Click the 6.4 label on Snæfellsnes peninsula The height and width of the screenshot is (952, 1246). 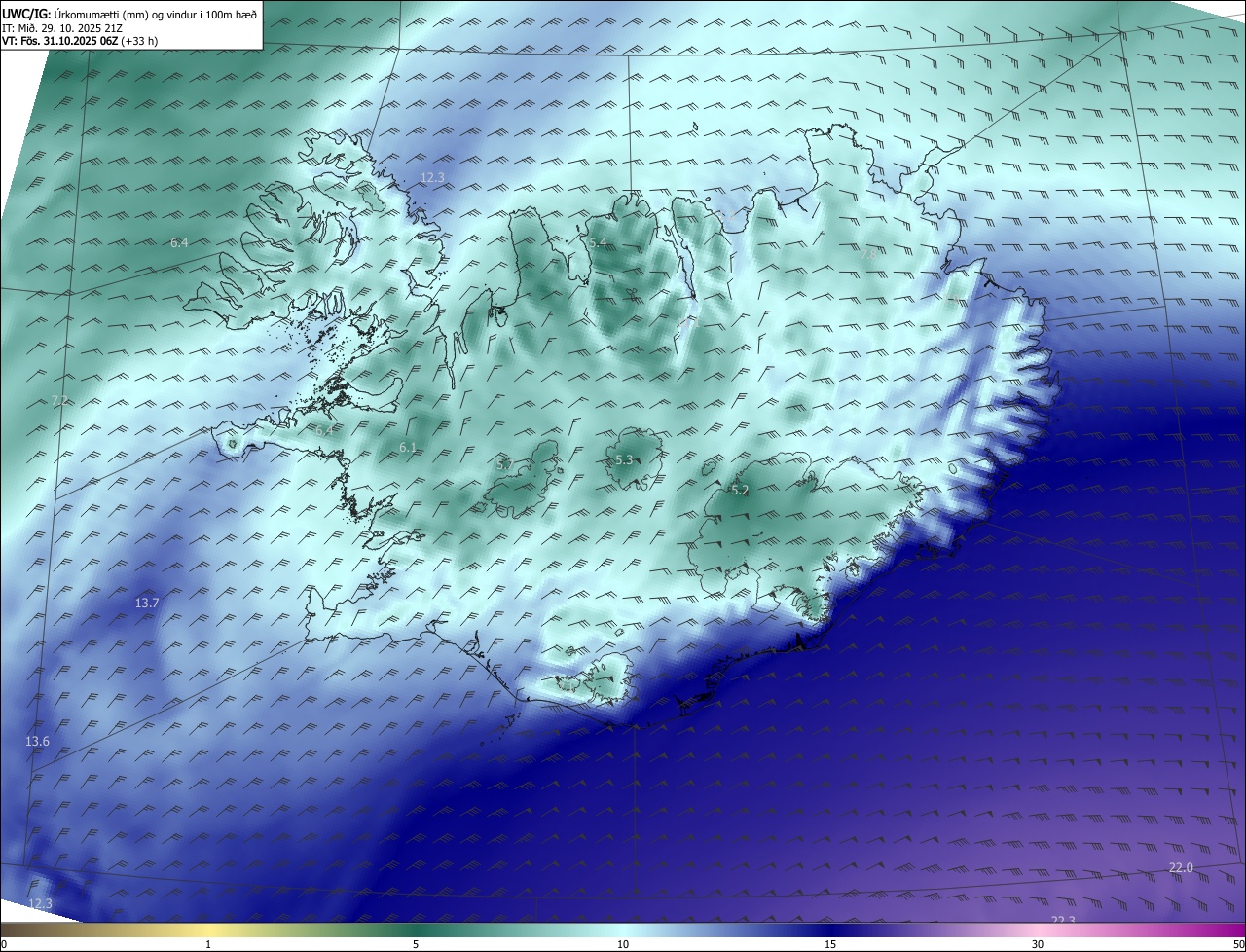324,429
